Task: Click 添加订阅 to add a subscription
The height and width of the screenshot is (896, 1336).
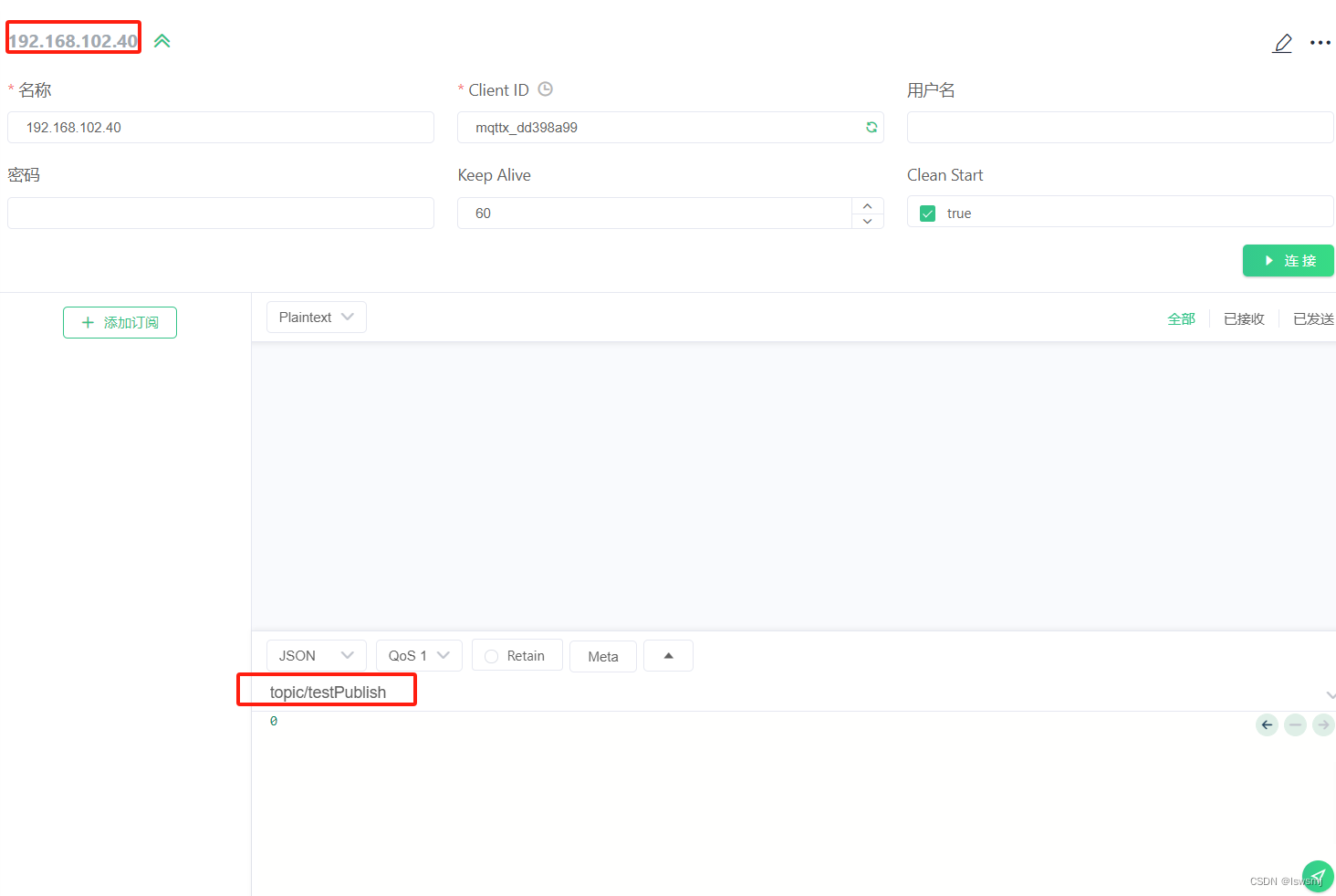Action: tap(120, 322)
